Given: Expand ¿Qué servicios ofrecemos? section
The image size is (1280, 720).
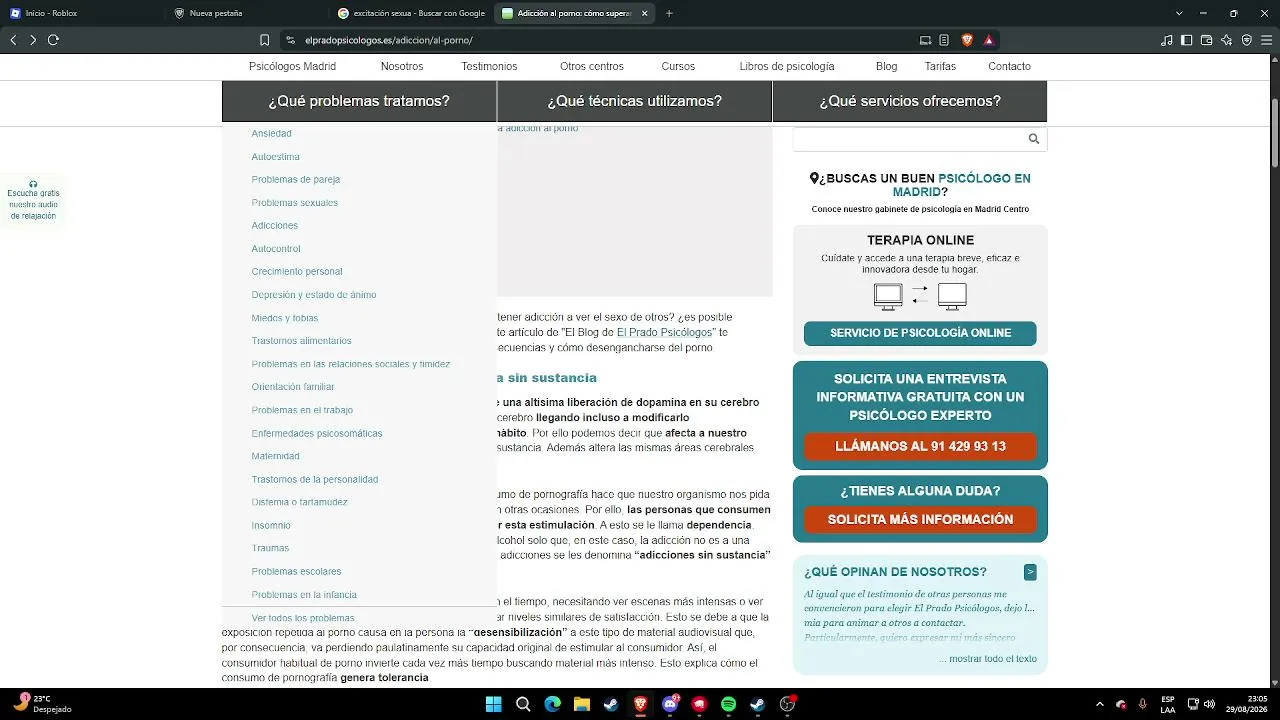Looking at the screenshot, I should 910,101.
